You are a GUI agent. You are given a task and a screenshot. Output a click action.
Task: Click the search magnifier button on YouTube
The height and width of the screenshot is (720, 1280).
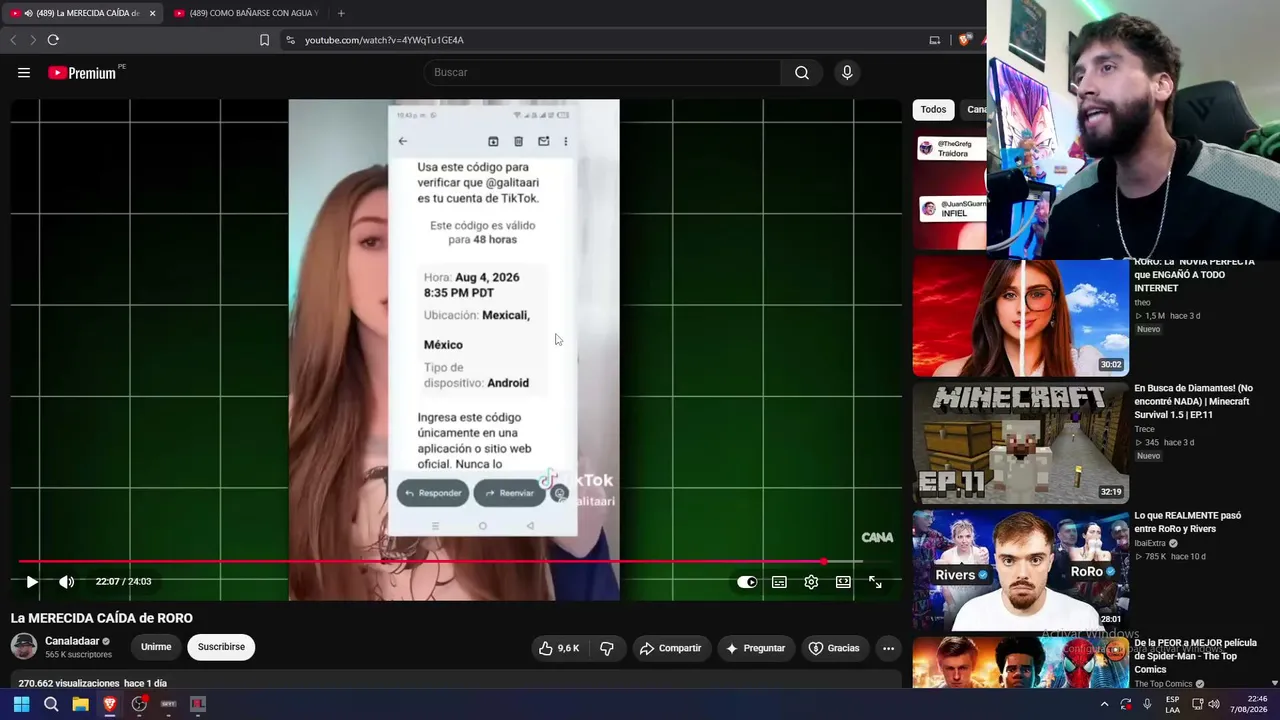point(802,72)
